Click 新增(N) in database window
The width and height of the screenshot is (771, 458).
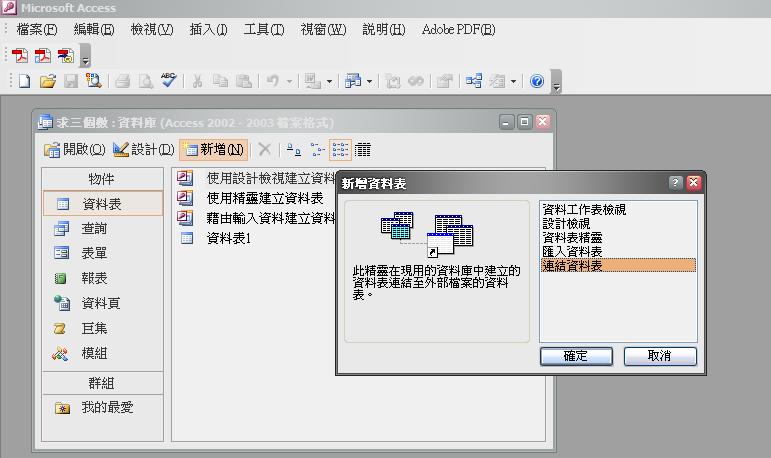(x=213, y=149)
